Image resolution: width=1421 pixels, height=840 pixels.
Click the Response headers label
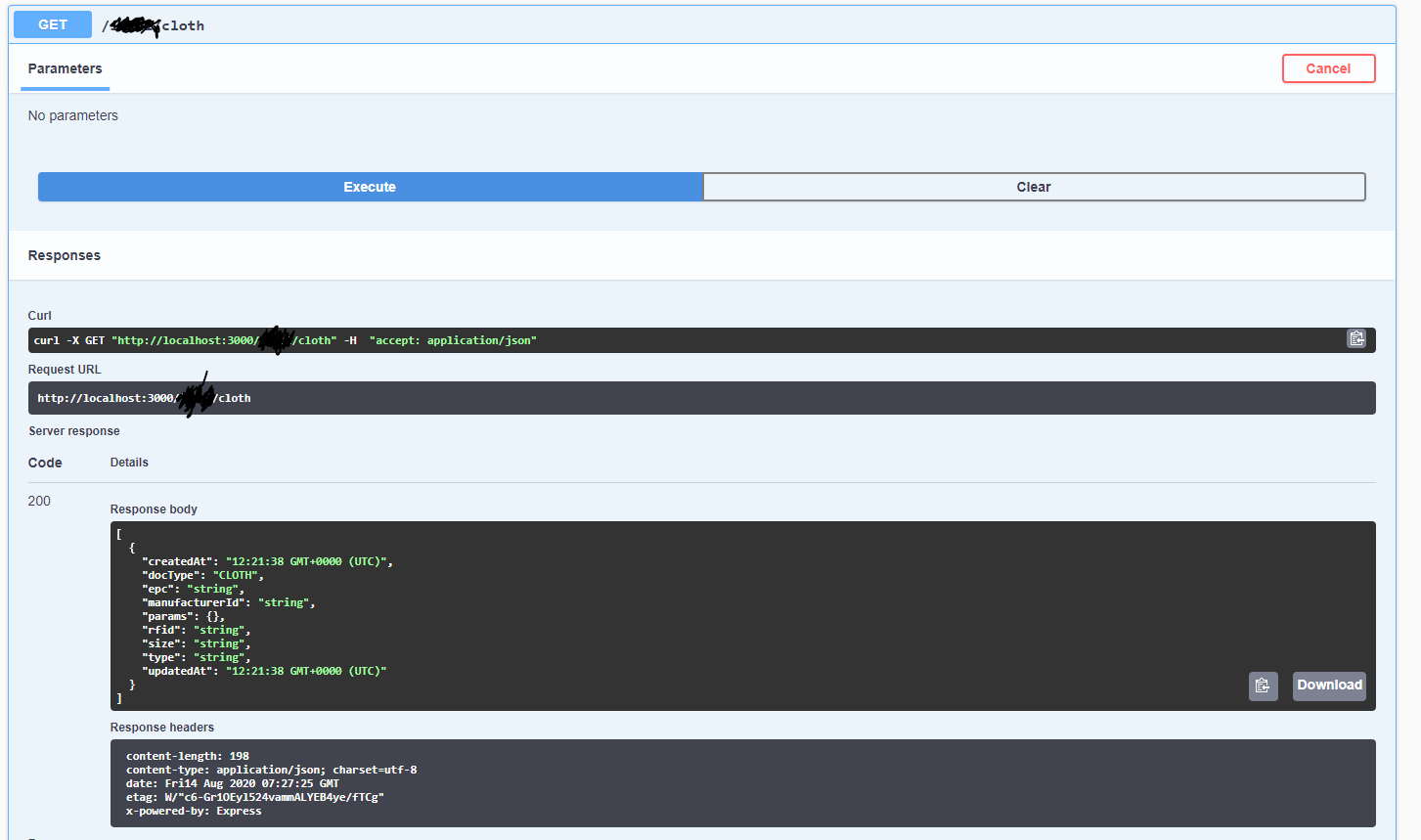162,728
